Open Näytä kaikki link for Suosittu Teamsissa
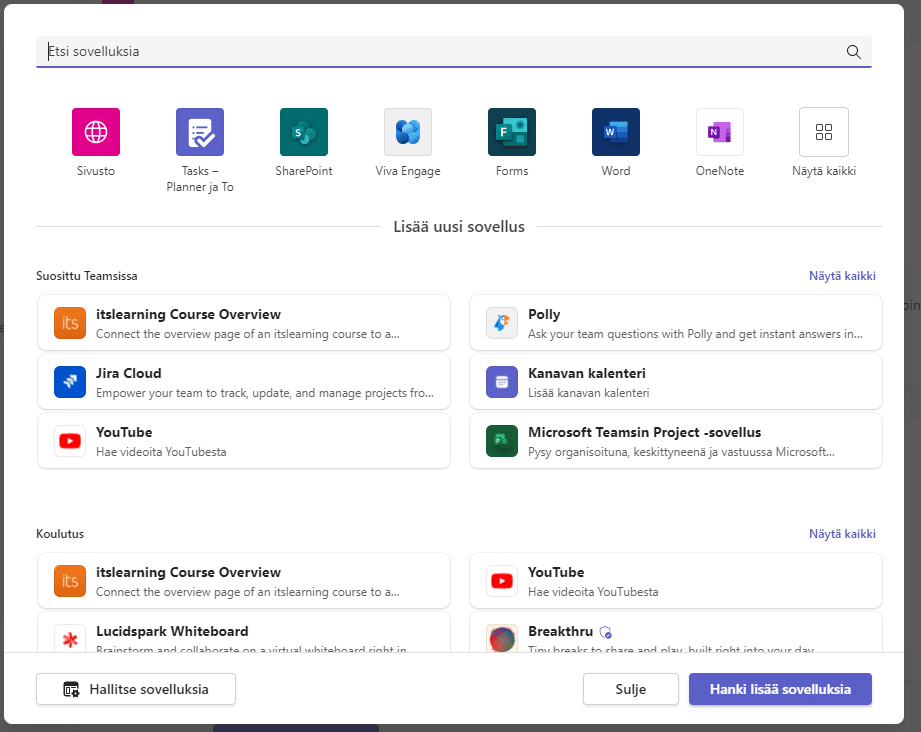921x732 pixels. pos(842,276)
